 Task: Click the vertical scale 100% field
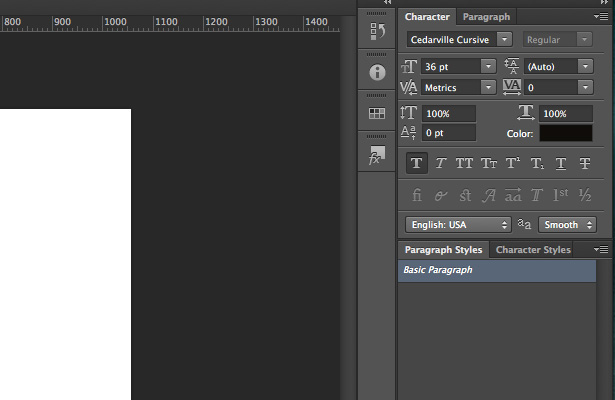(449, 114)
